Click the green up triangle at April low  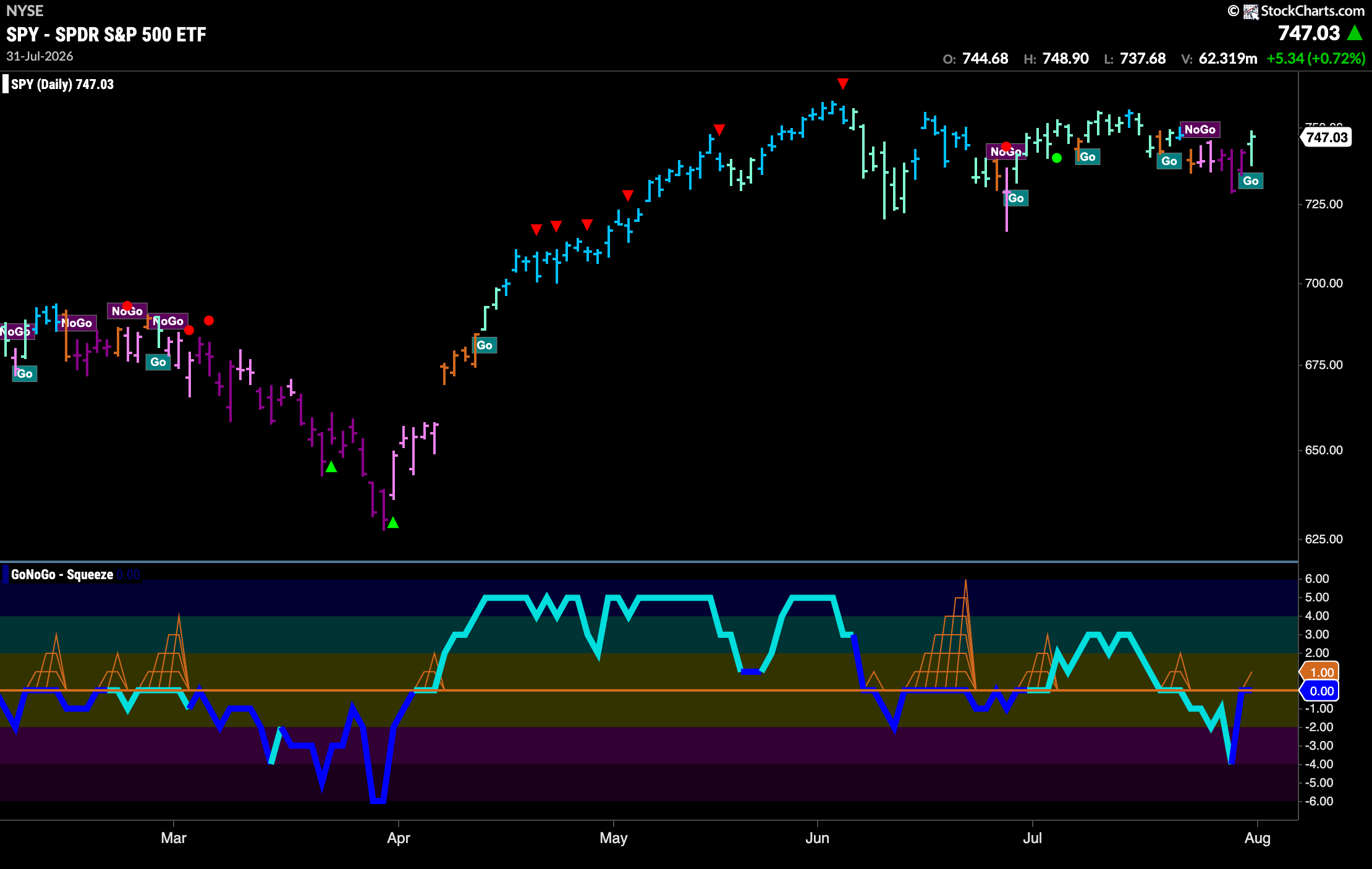pos(393,523)
